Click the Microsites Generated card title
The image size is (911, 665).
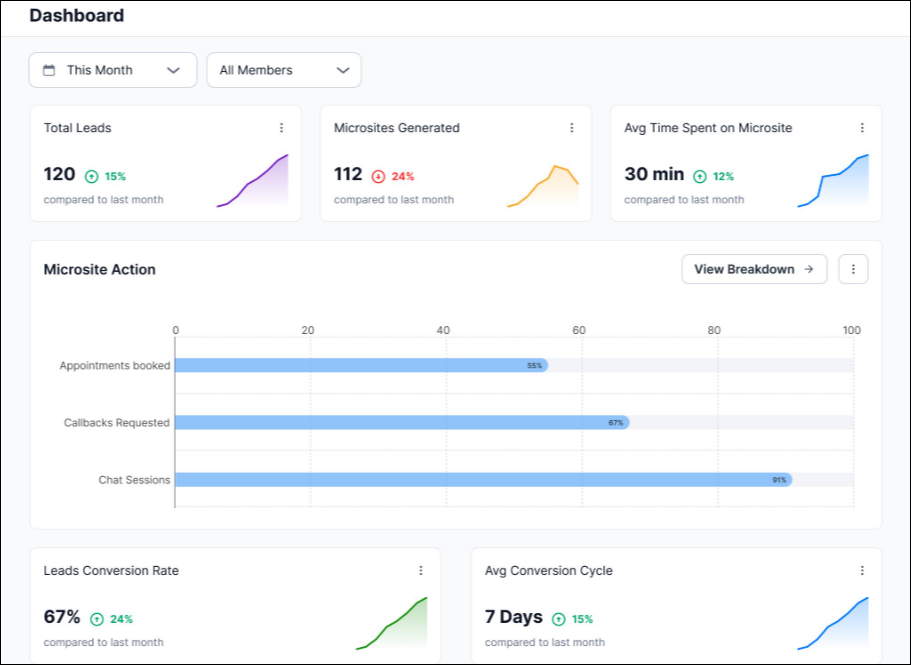(397, 128)
